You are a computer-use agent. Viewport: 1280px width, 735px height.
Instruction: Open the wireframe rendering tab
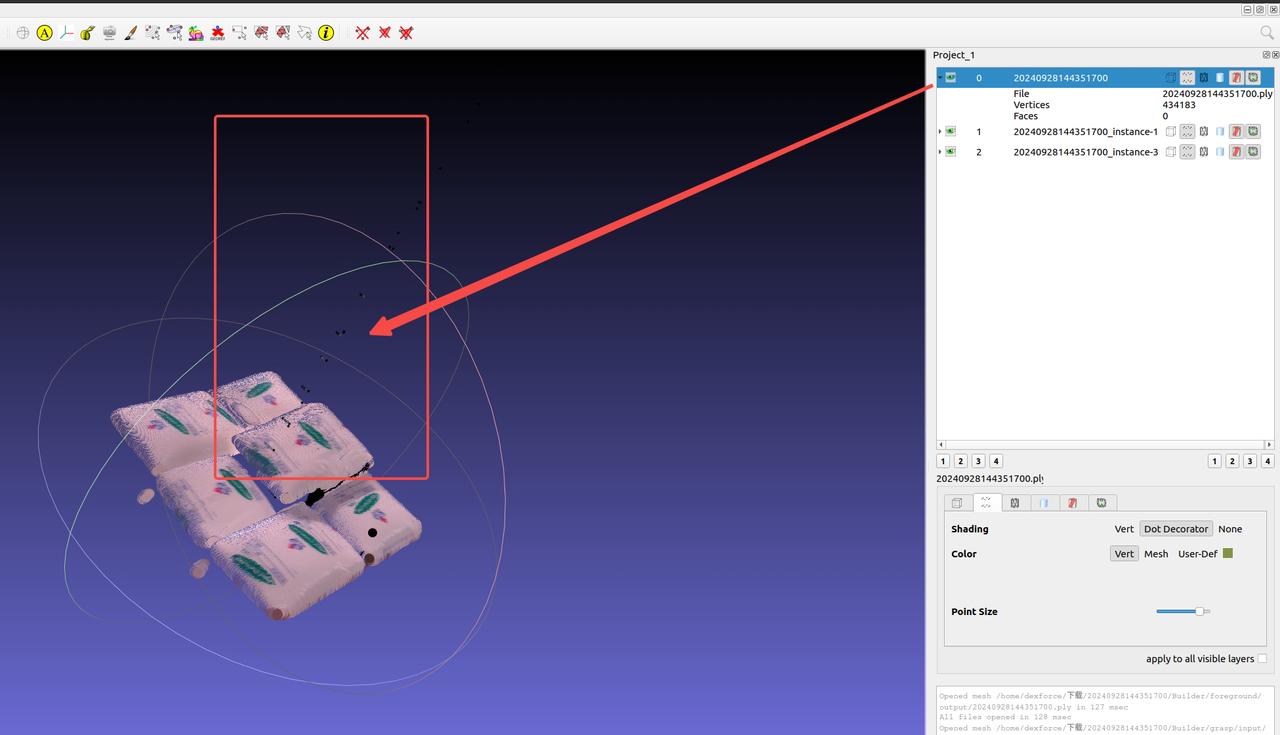[1015, 503]
